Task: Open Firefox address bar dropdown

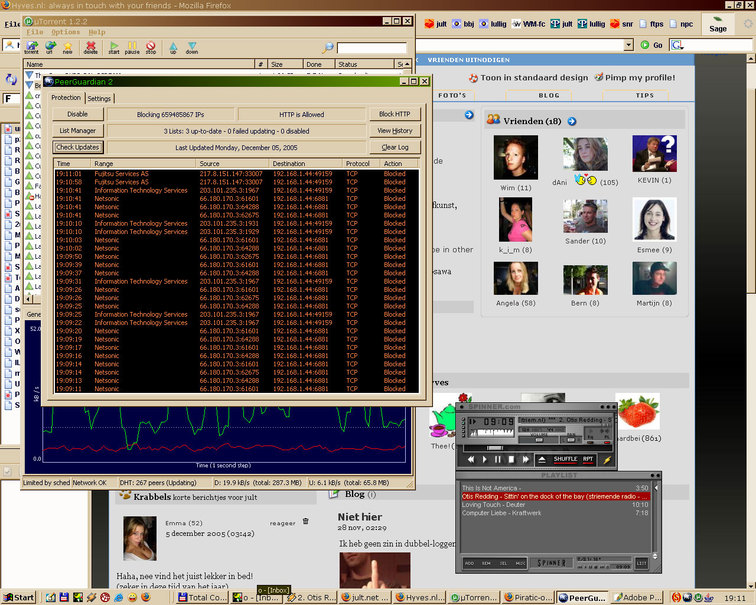Action: tap(628, 45)
